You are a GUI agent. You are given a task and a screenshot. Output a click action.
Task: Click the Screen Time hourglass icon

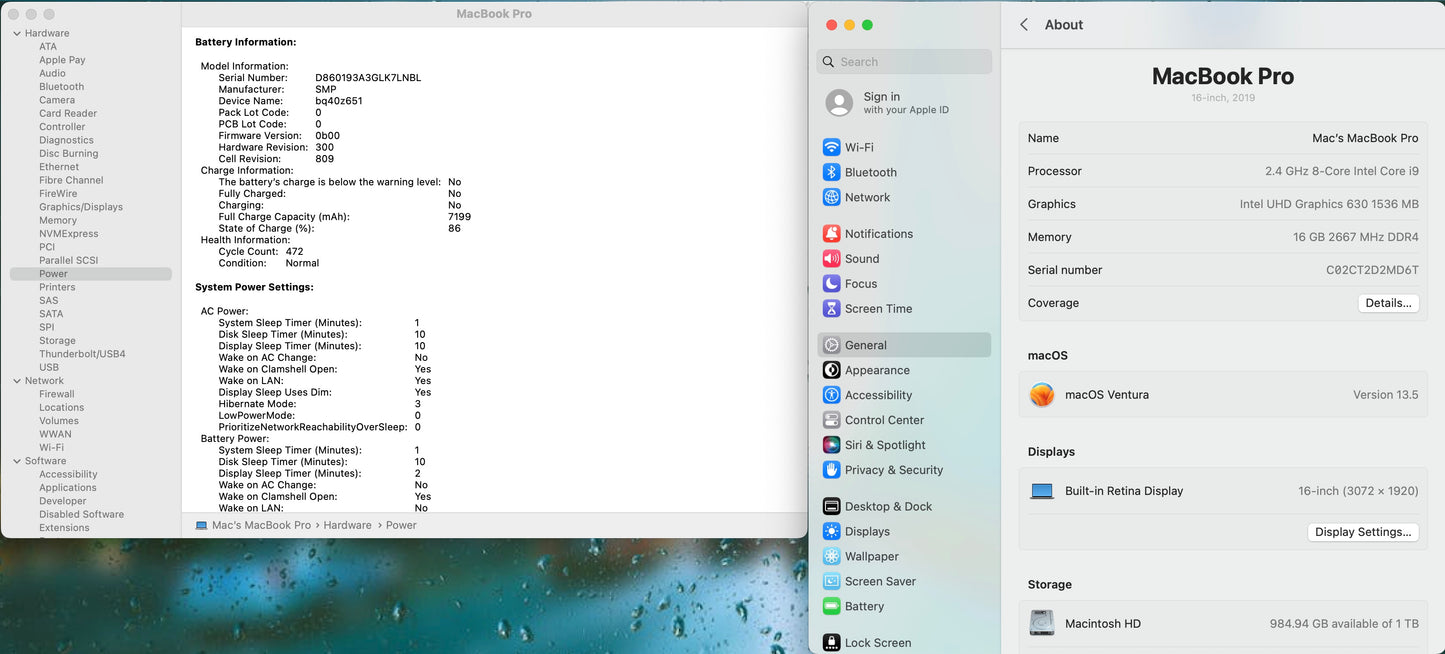tap(831, 309)
